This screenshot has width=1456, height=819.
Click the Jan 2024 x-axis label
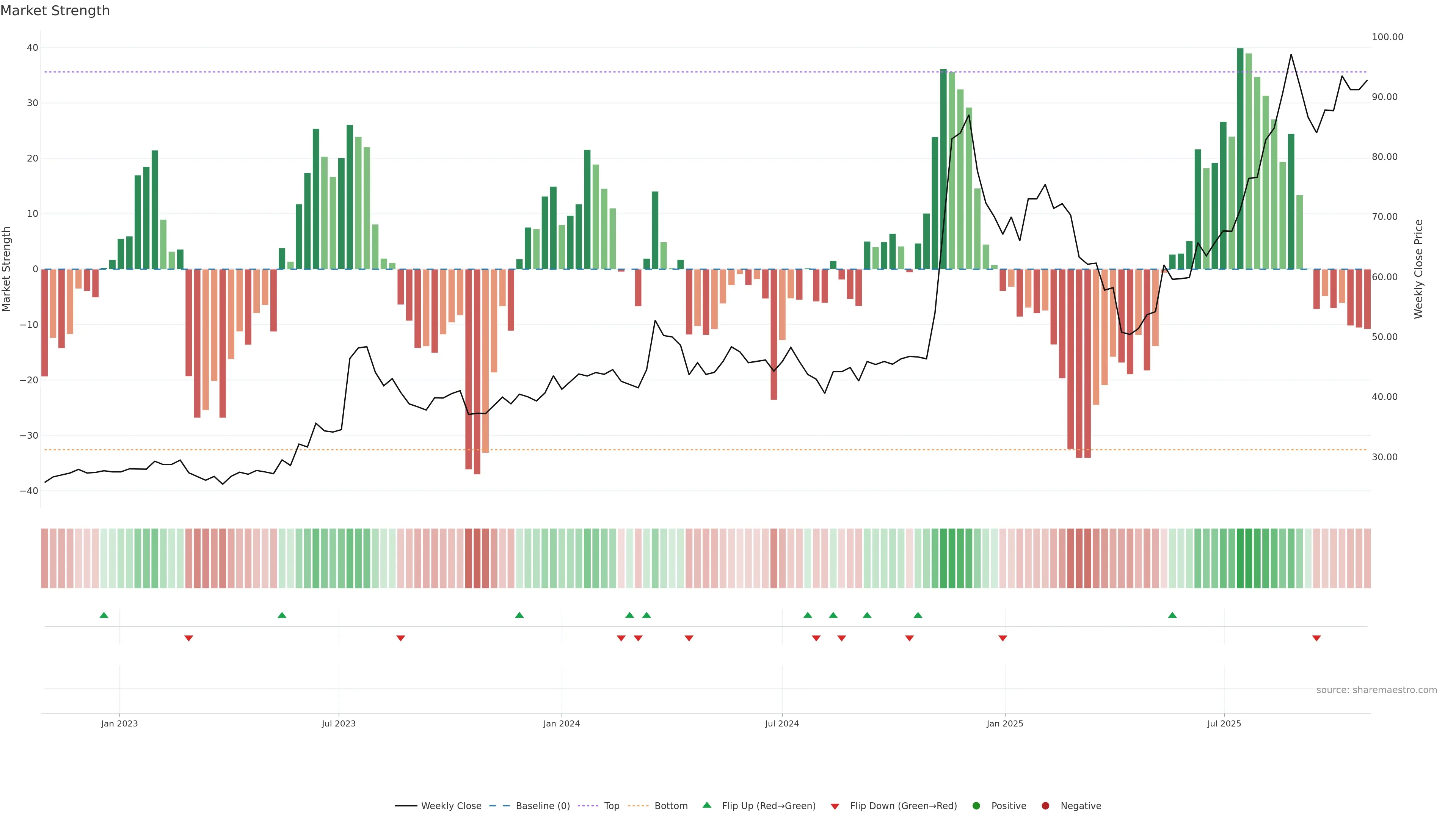[561, 723]
